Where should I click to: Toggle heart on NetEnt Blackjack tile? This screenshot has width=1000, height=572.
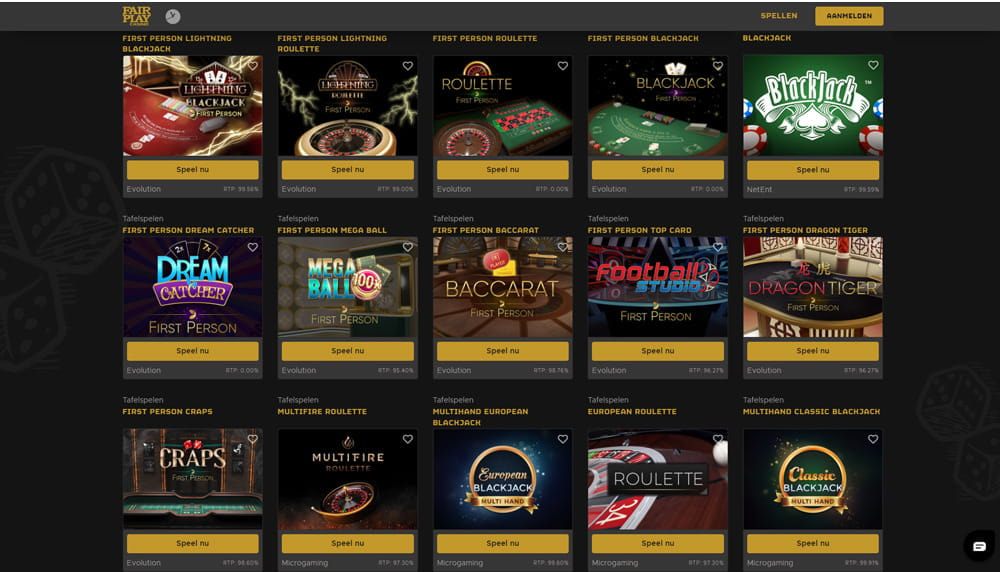tap(873, 65)
